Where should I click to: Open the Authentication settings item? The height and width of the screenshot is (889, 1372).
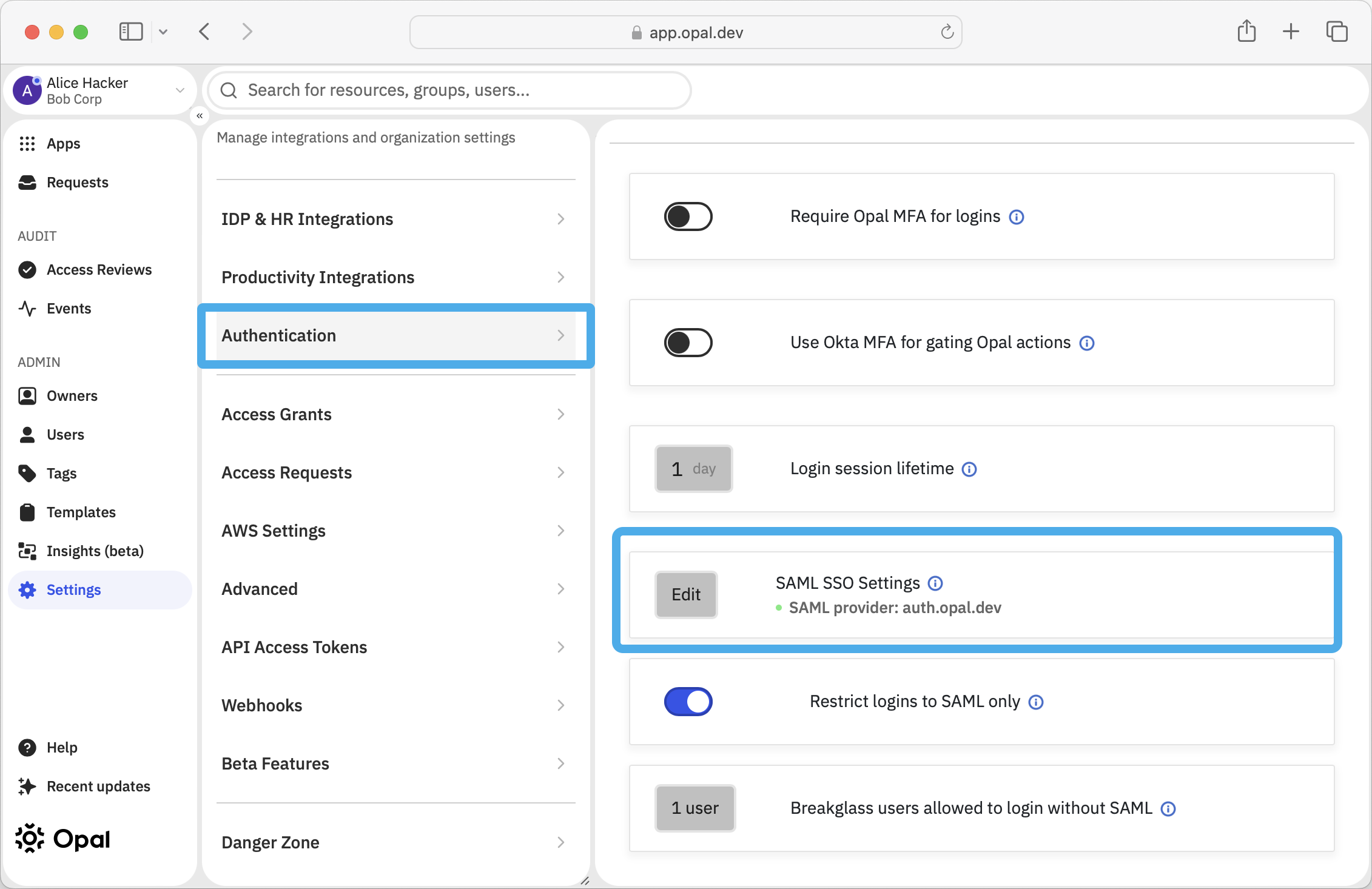pyautogui.click(x=395, y=335)
